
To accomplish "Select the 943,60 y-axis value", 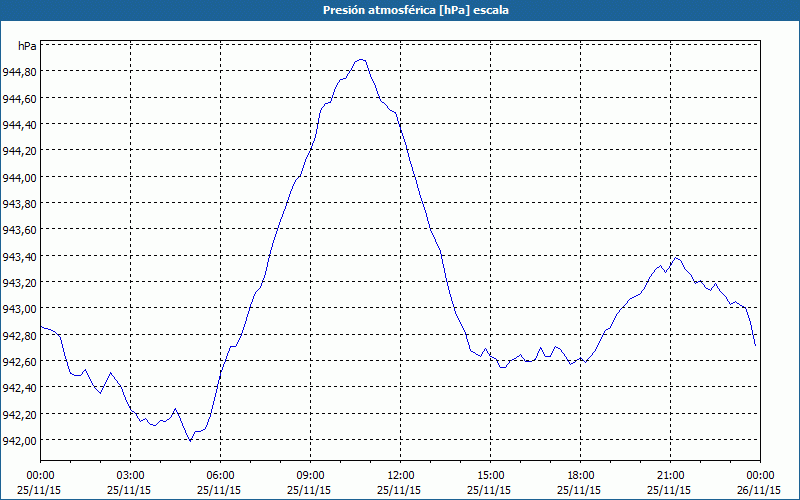I will pos(19,230).
